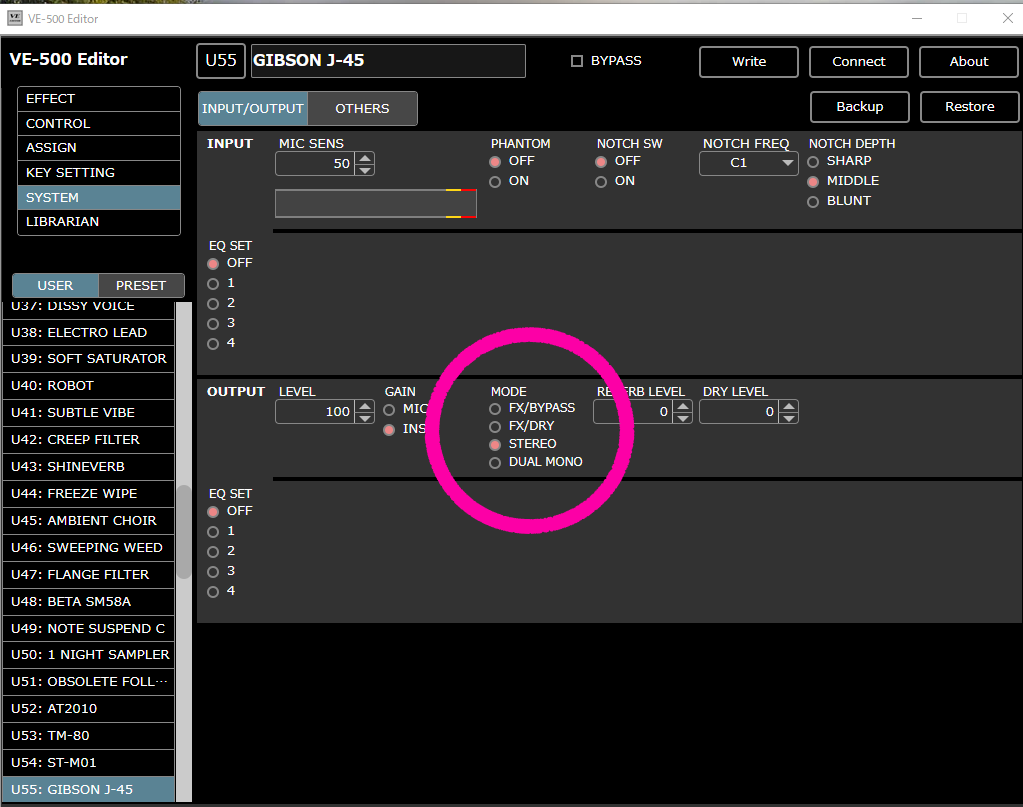Open the KEY SETTING section
This screenshot has height=807, width=1023.
point(99,173)
